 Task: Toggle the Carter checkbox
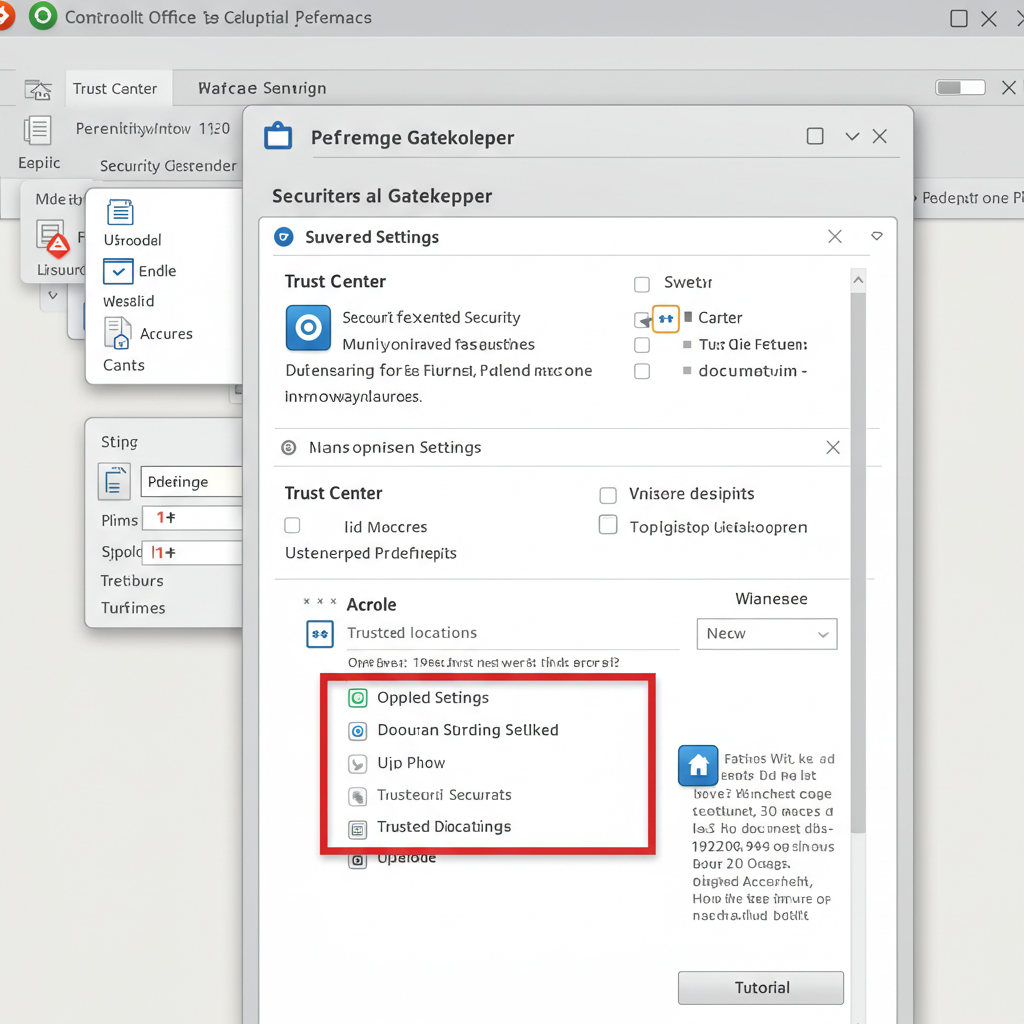pyautogui.click(x=642, y=319)
